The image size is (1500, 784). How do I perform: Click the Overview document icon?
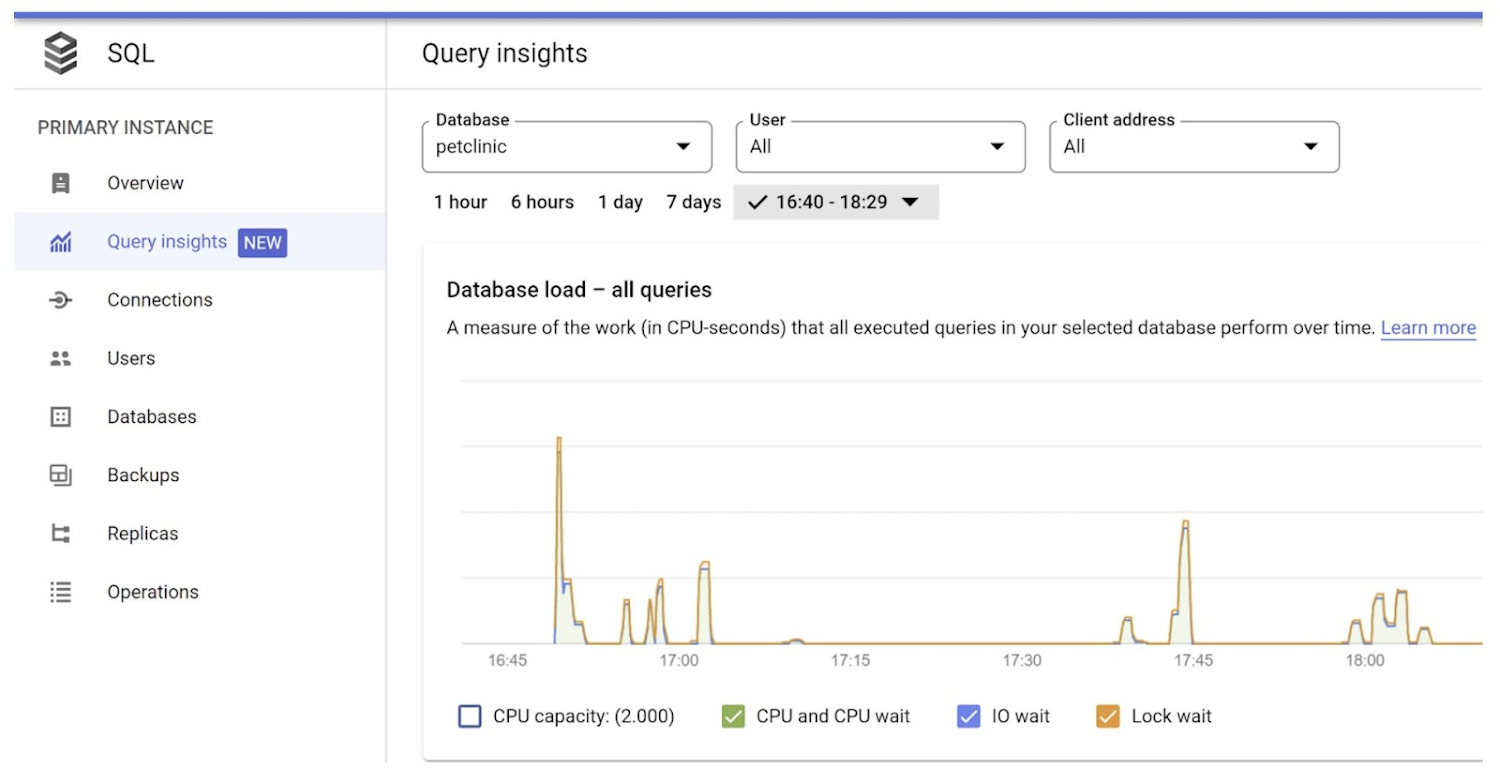pyautogui.click(x=61, y=183)
